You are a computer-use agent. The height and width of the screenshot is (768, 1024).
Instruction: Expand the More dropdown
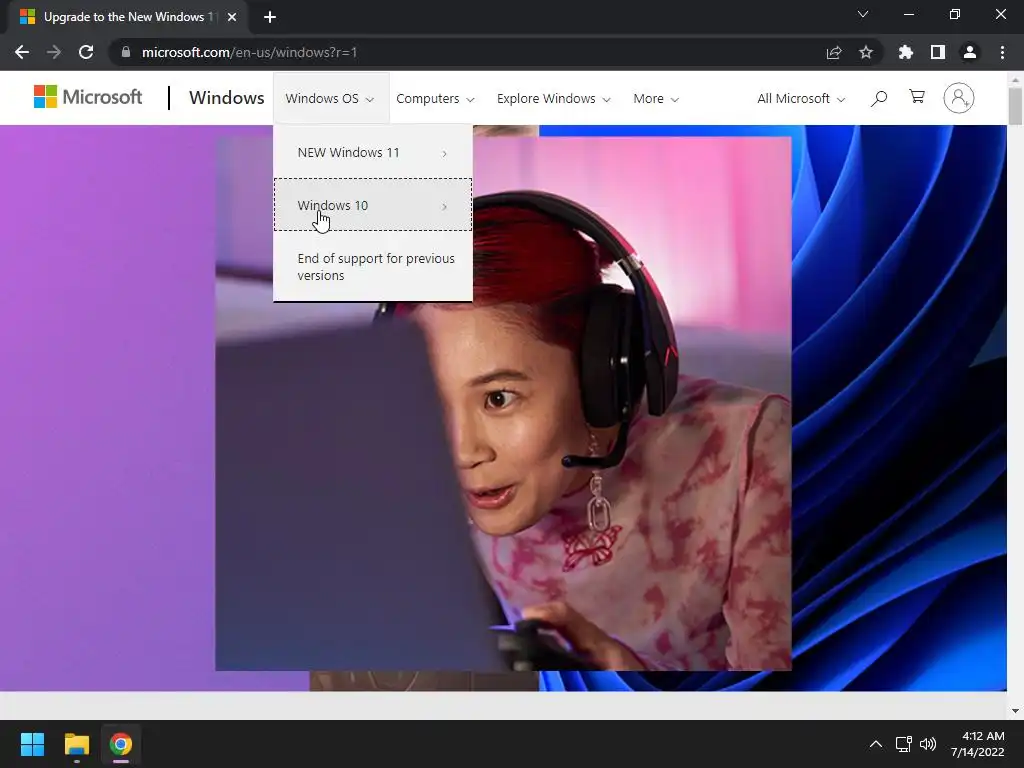click(656, 99)
